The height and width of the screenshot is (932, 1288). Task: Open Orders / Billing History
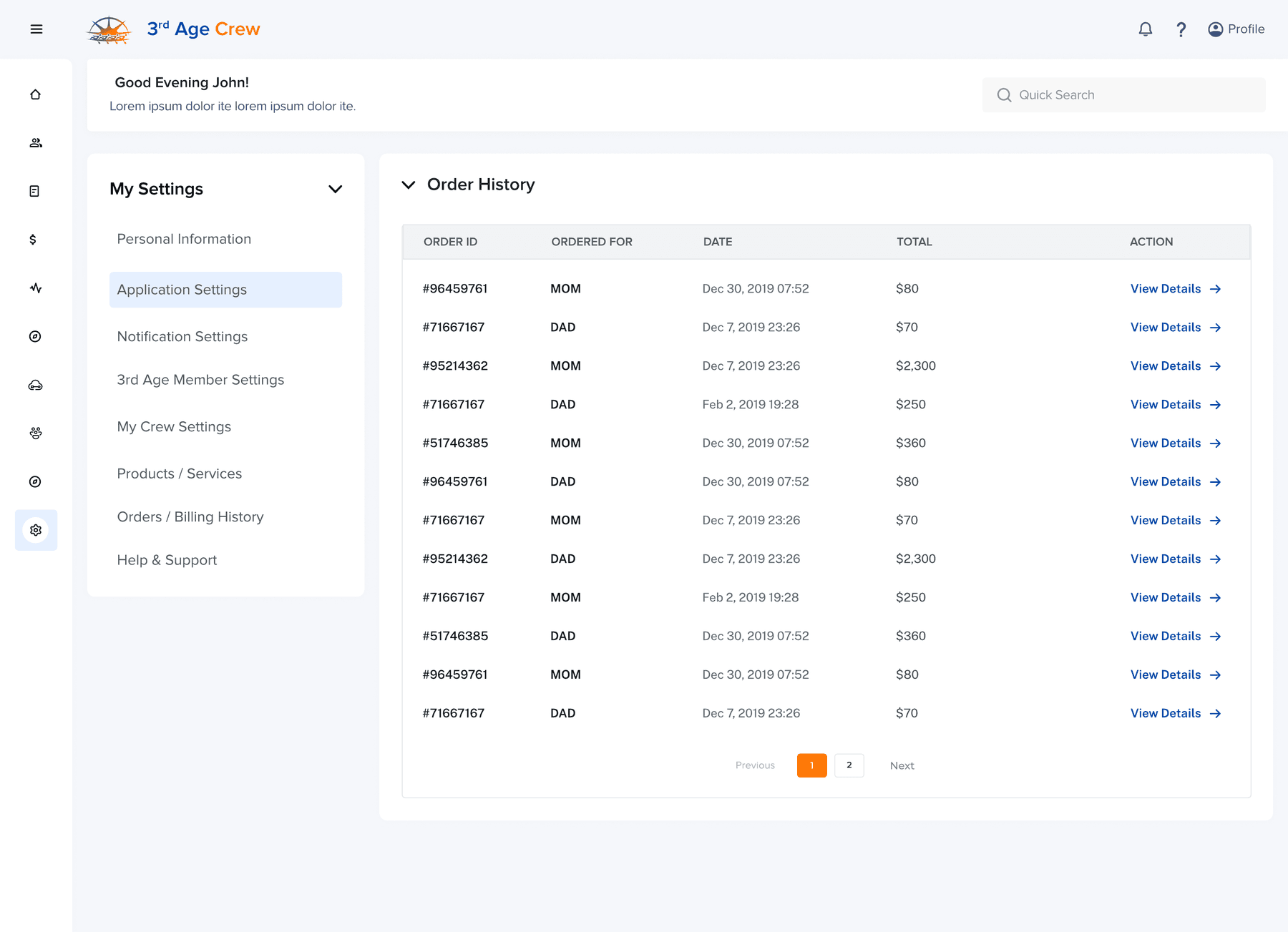pos(190,516)
